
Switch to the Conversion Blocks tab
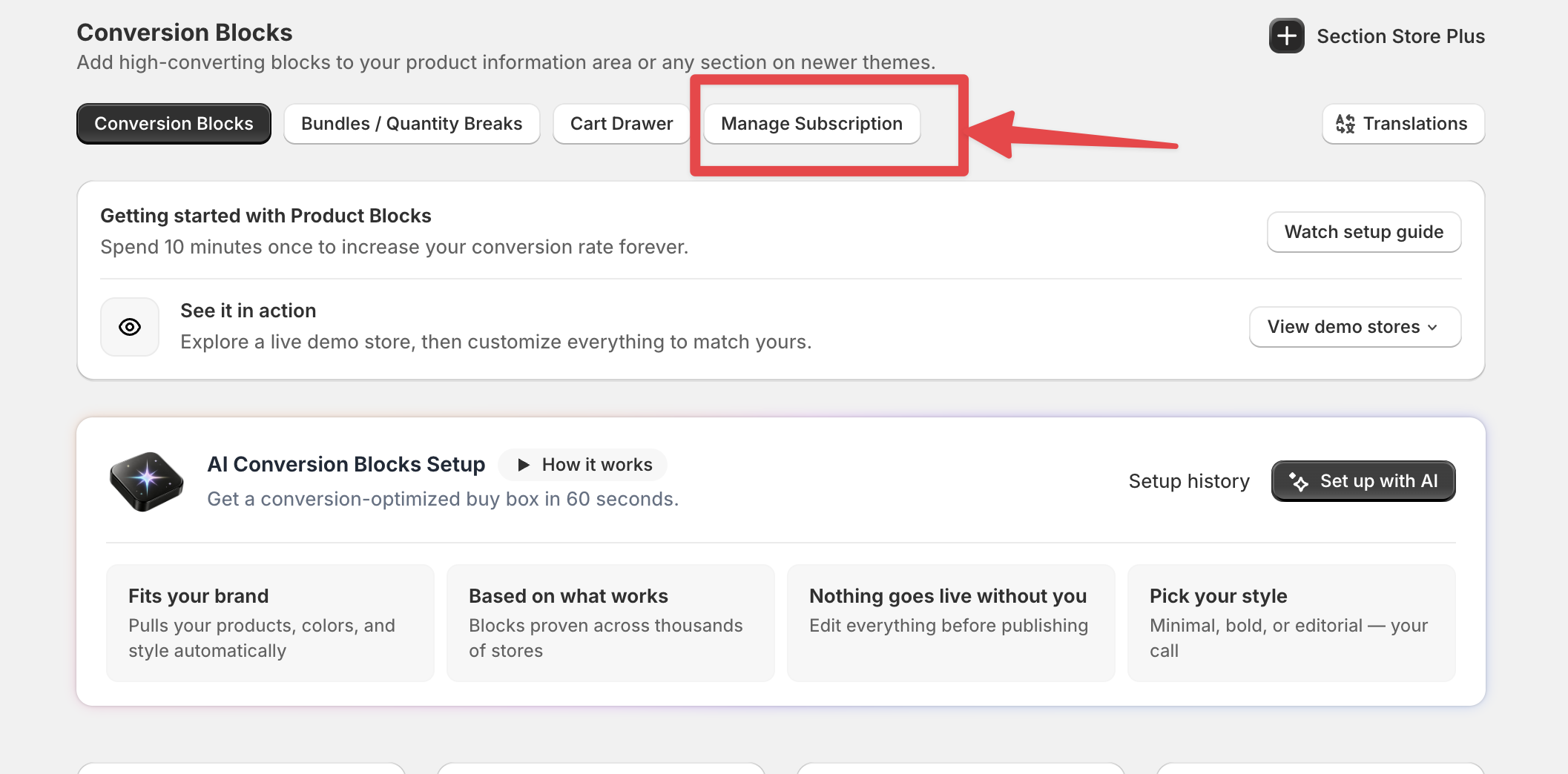point(174,124)
